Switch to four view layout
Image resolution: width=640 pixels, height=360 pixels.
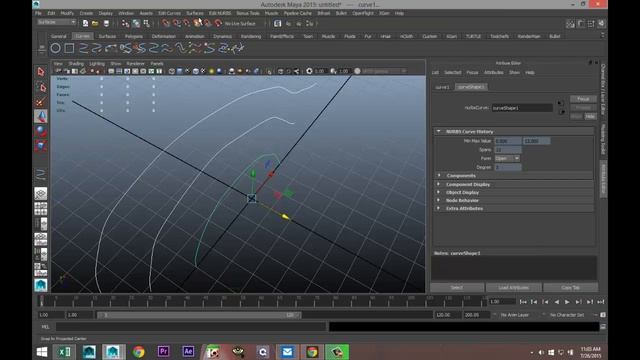point(41,209)
